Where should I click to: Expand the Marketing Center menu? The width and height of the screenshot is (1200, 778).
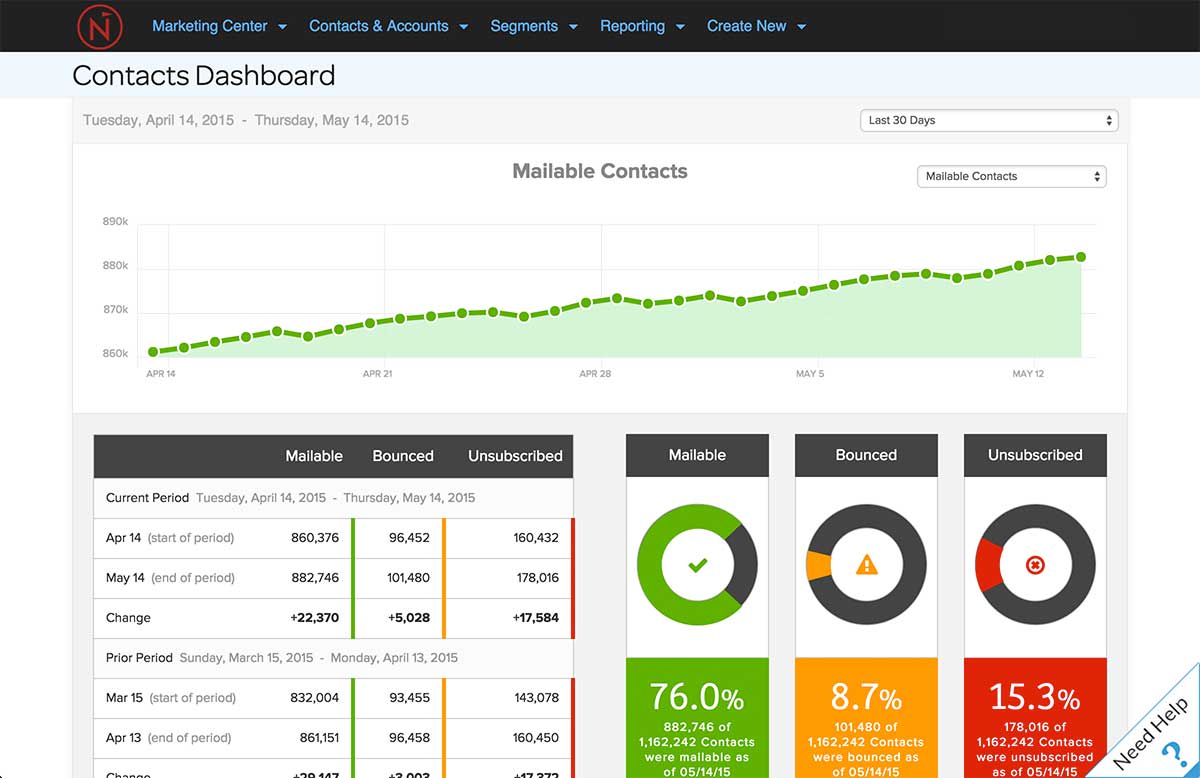coord(219,26)
